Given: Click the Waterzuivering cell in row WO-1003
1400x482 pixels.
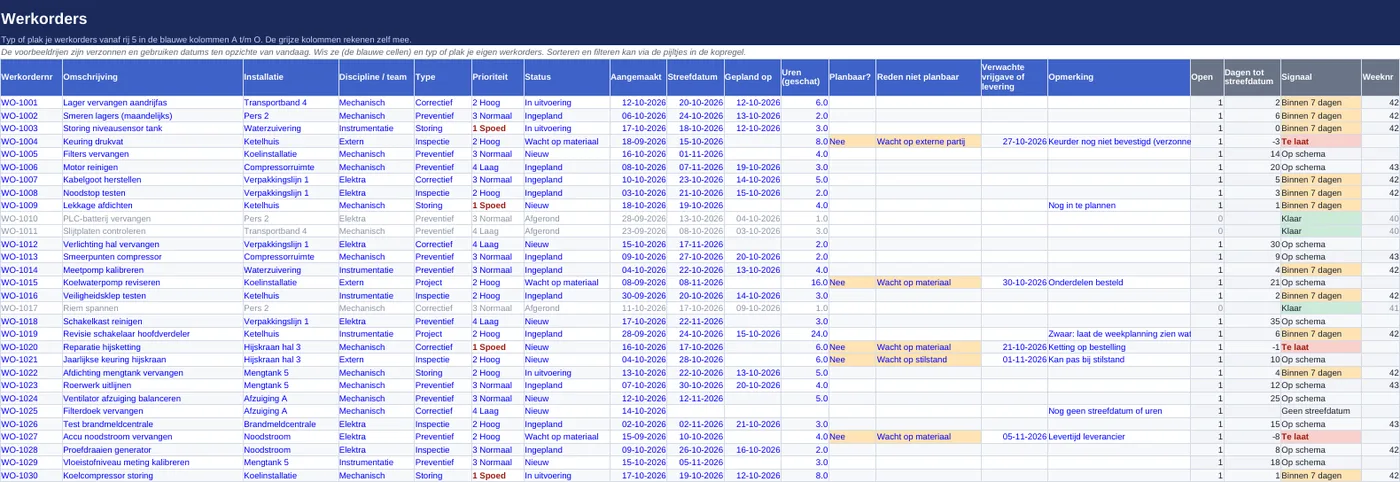Looking at the screenshot, I should (289, 128).
